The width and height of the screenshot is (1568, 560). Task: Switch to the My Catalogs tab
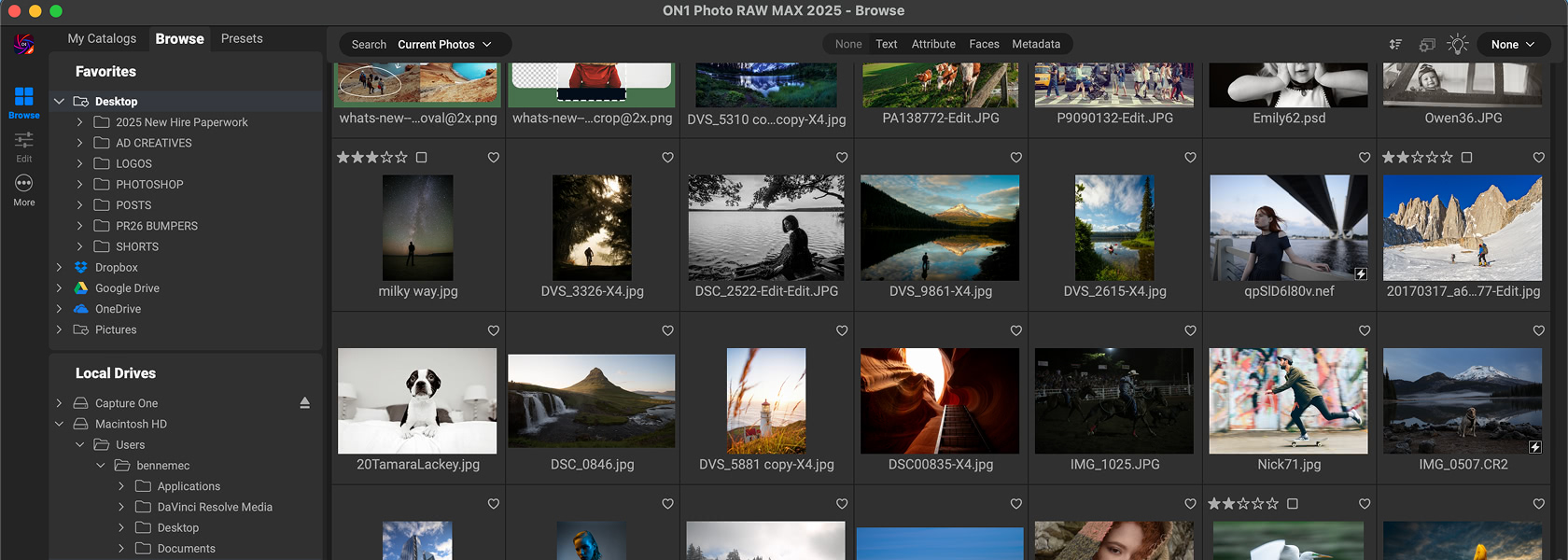click(x=102, y=38)
